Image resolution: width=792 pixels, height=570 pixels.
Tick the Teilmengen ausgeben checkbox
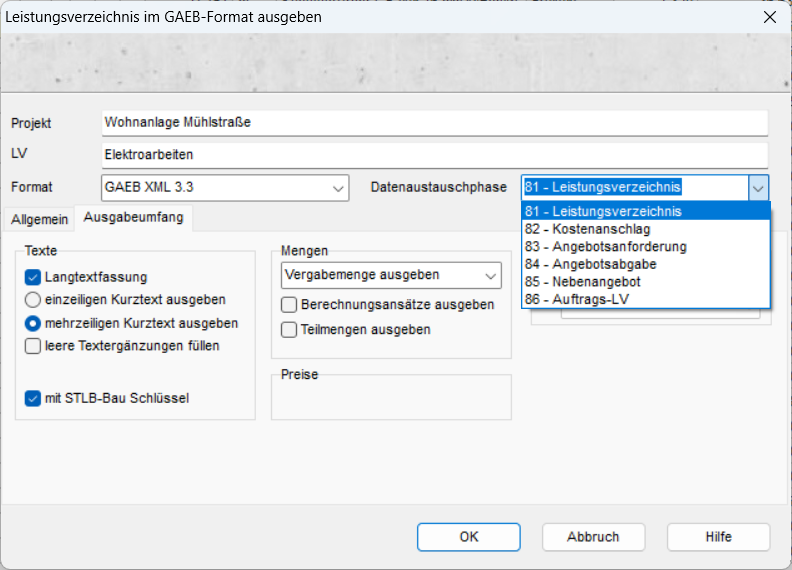pyautogui.click(x=289, y=329)
